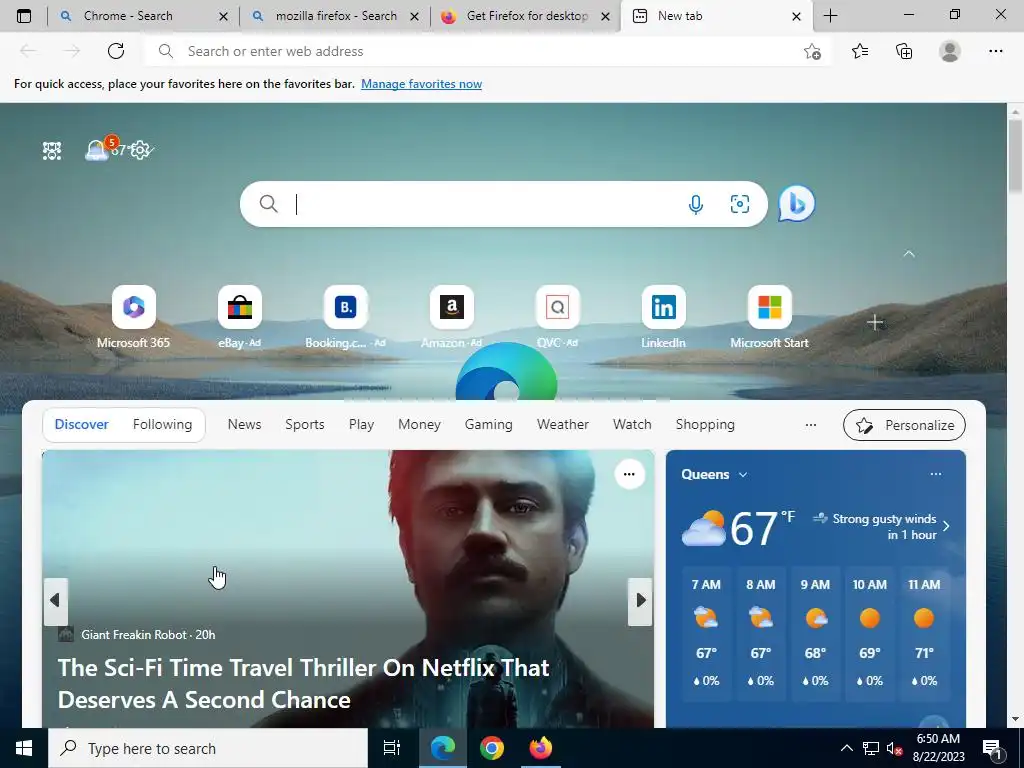Select the Following feed tab

(x=163, y=424)
